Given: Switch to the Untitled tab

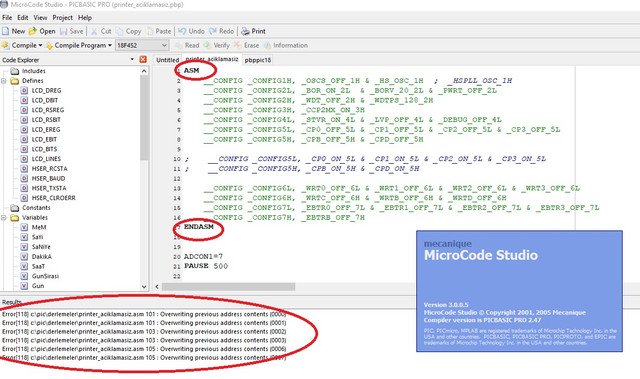Looking at the screenshot, I should point(167,60).
